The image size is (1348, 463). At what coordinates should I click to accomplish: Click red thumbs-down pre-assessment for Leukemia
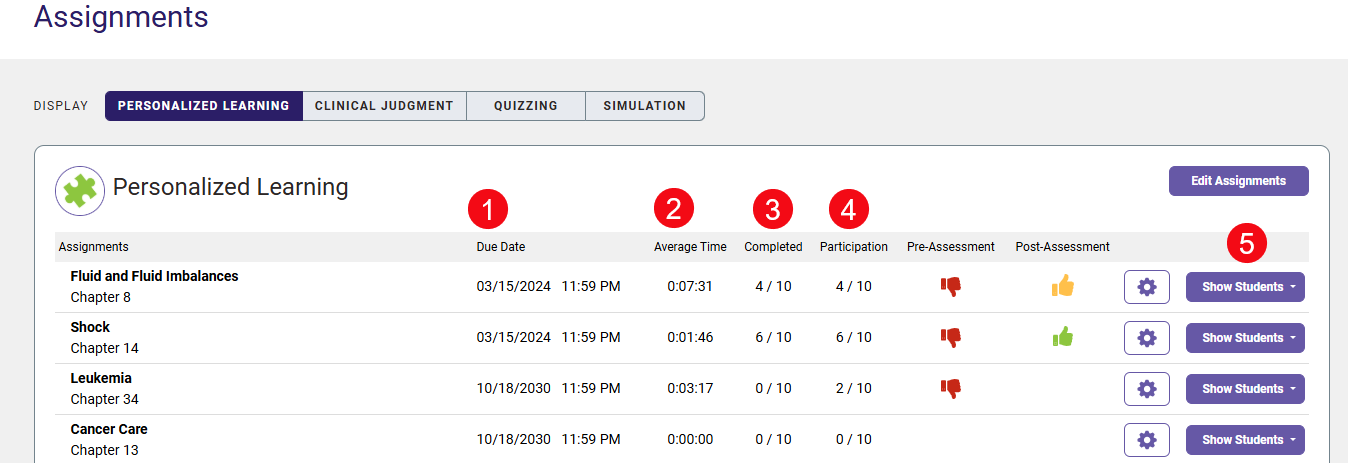950,388
